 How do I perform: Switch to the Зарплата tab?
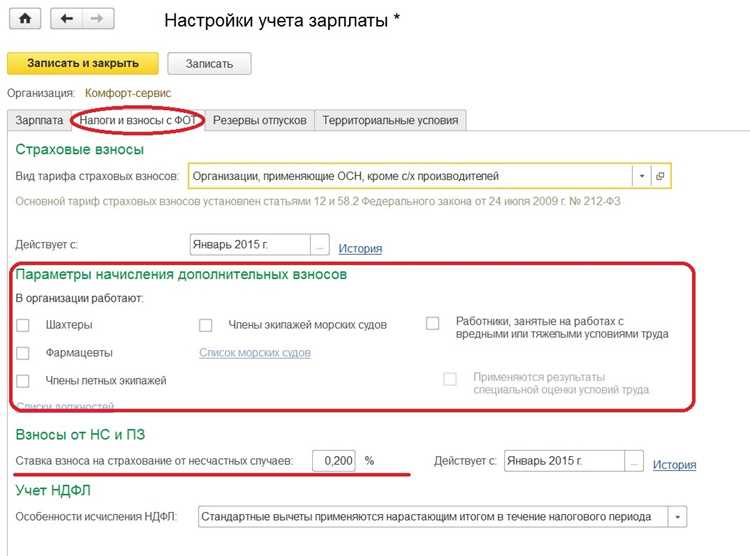(39, 120)
